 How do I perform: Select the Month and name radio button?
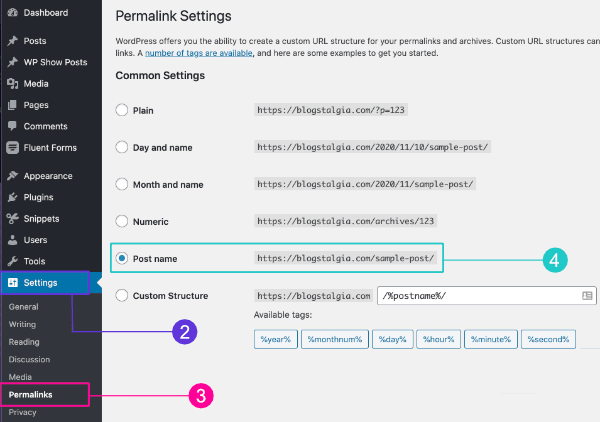pos(122,184)
